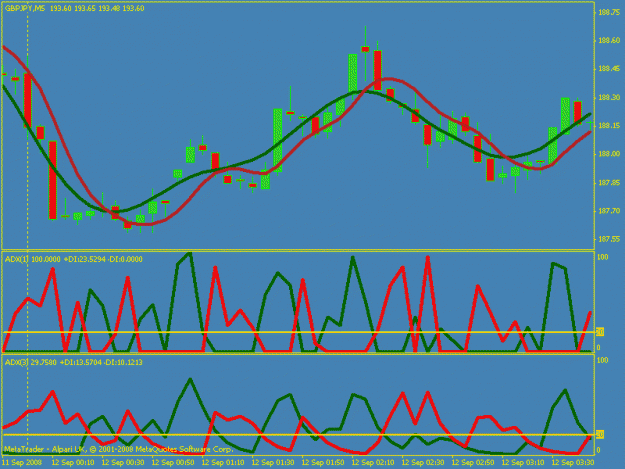625x469 pixels.
Task: Click the +DI:23.5294 value in ADX(1) panel
Action: (x=84, y=259)
